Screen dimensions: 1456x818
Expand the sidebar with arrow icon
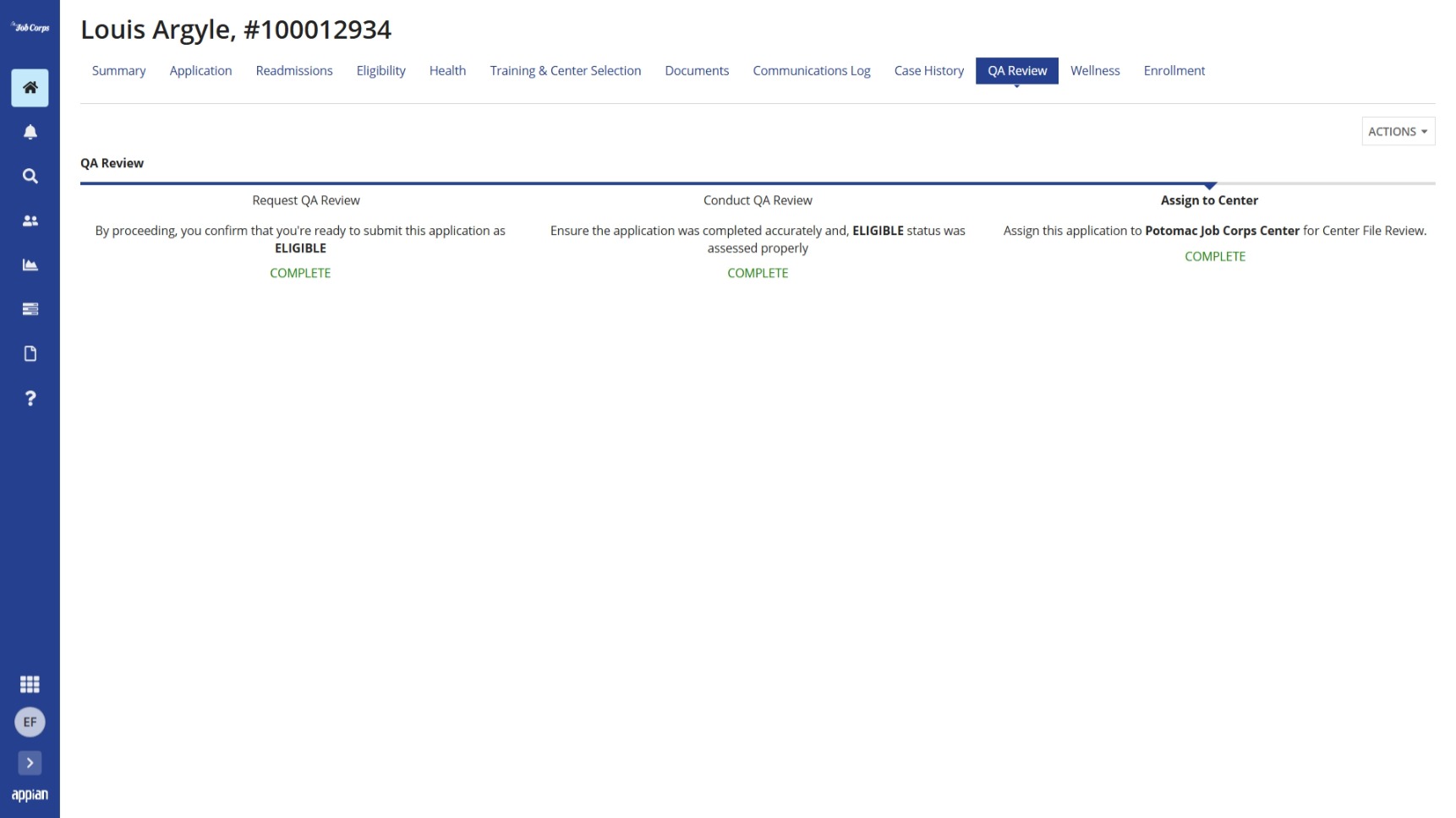pos(30,762)
